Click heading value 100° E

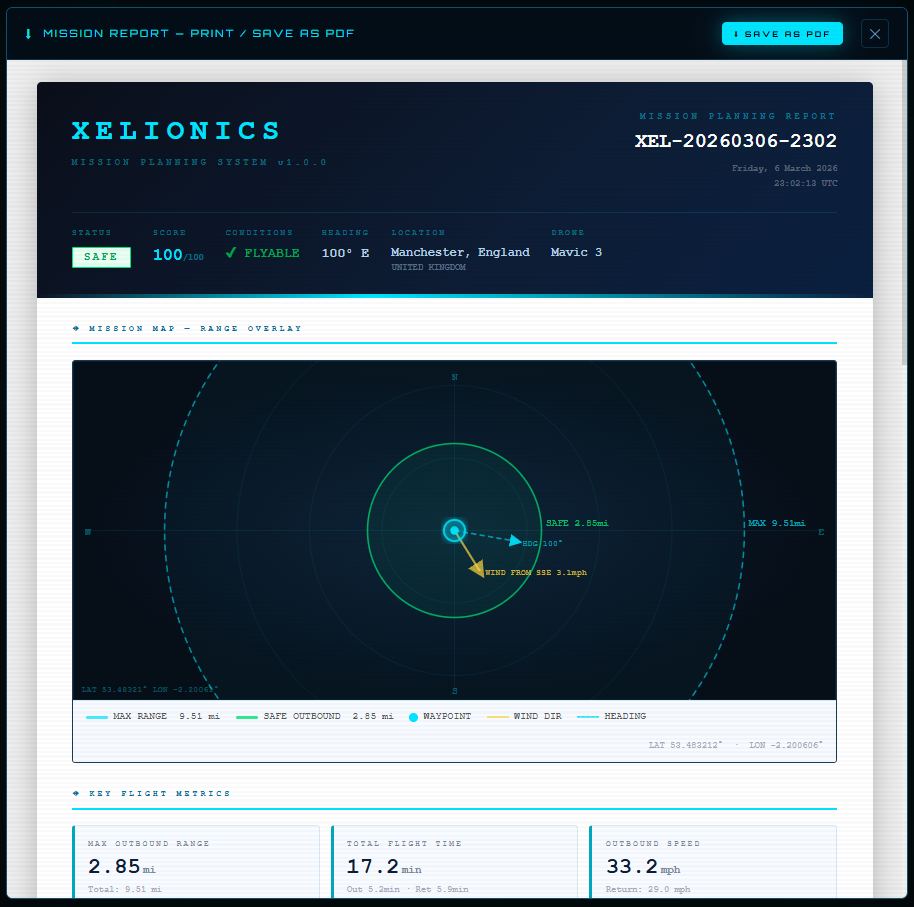[x=345, y=253]
